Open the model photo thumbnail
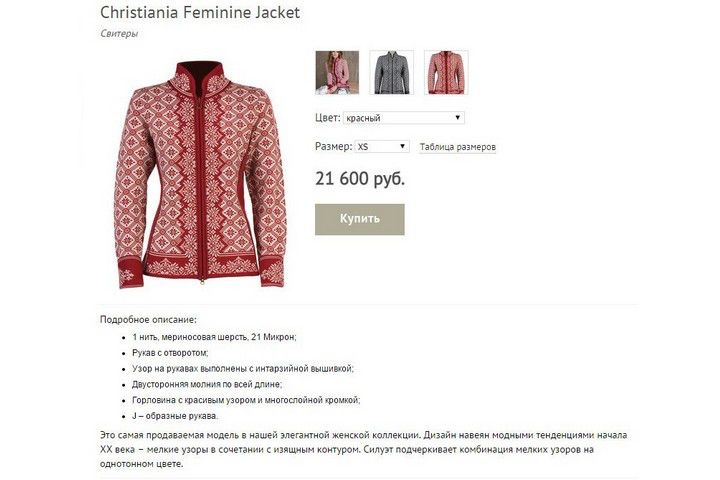This screenshot has height=480, width=720. pyautogui.click(x=337, y=72)
